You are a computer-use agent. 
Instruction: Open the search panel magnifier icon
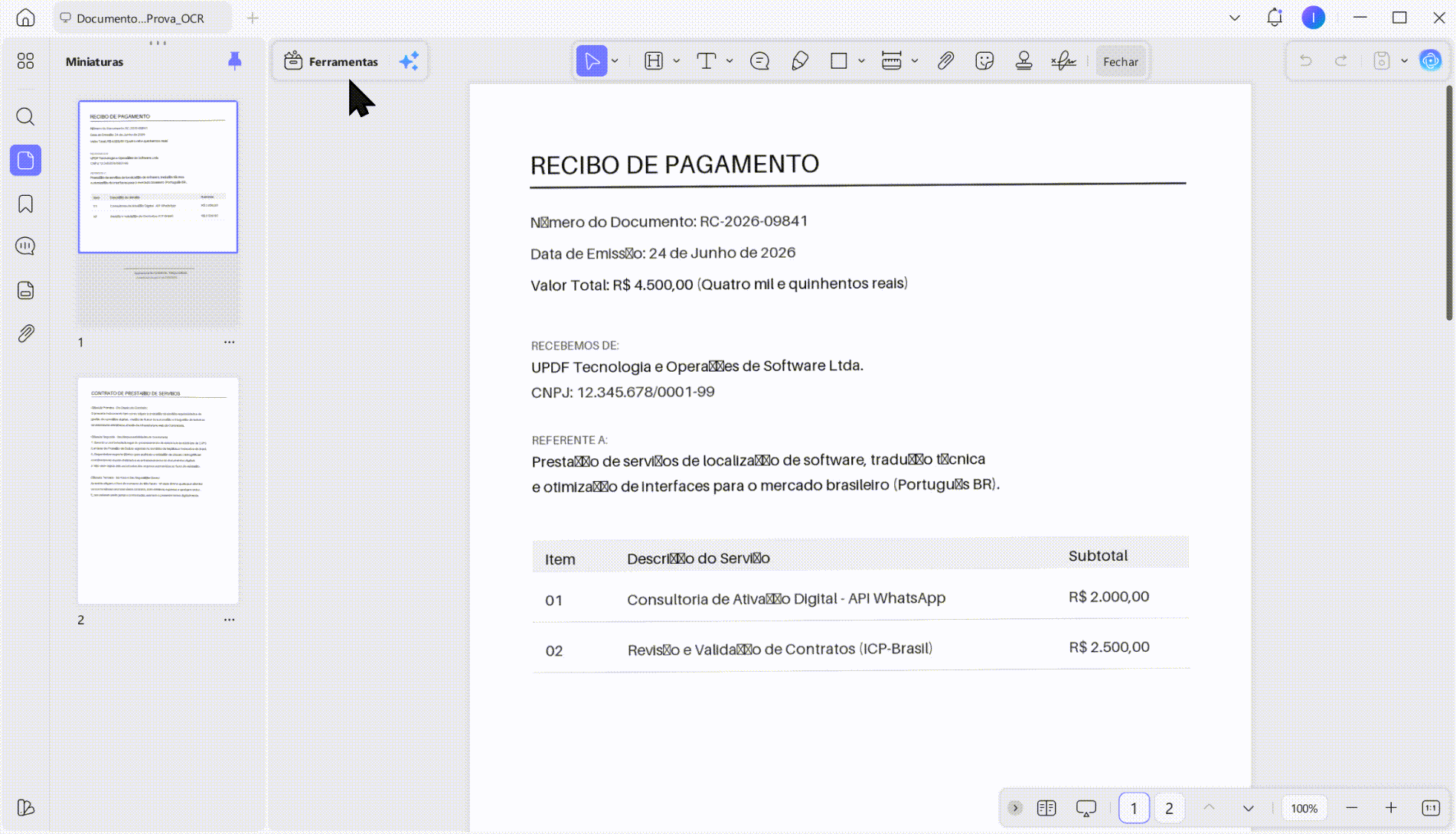25,116
